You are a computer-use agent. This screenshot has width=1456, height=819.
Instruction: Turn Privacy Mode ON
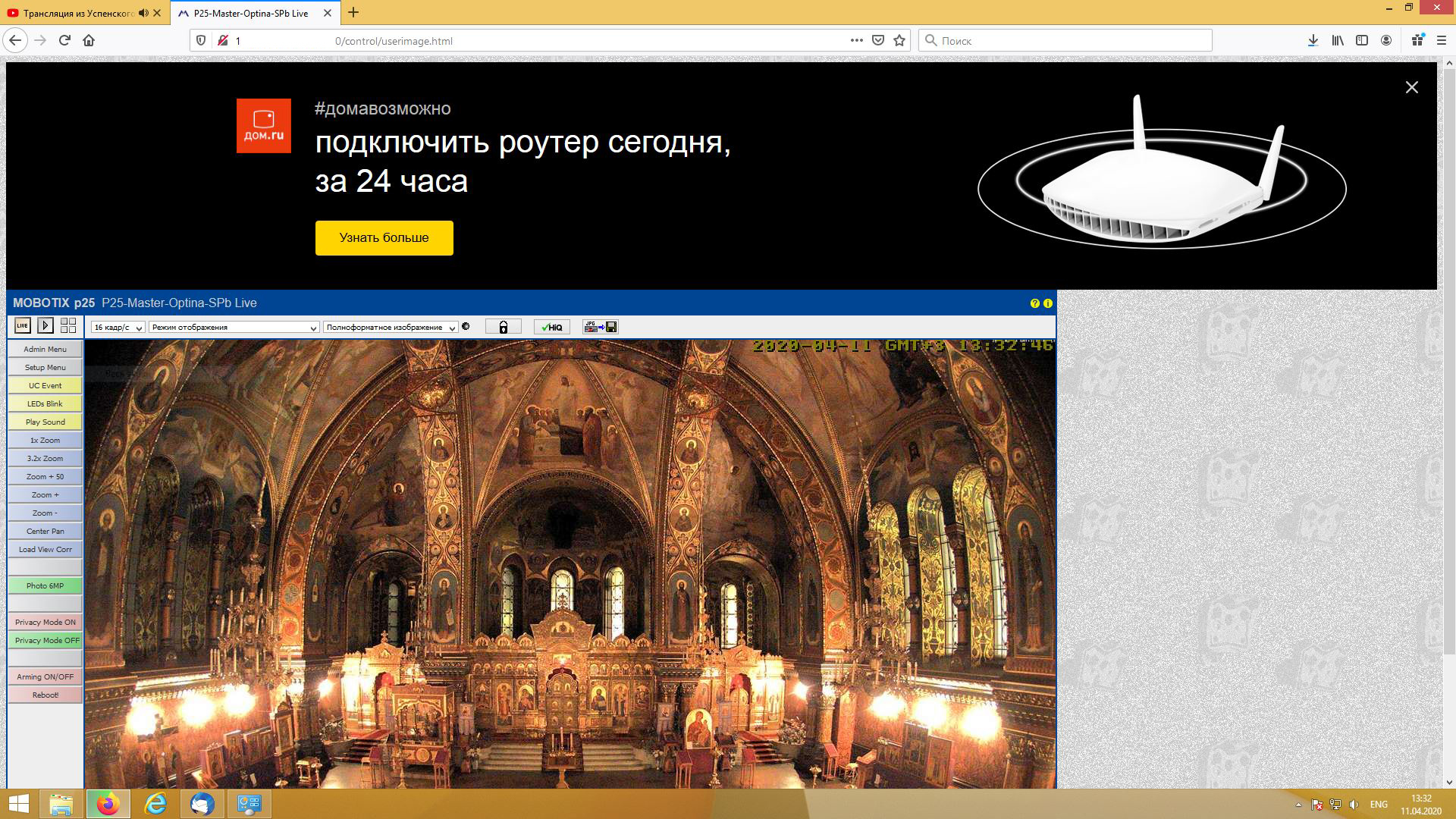click(45, 623)
